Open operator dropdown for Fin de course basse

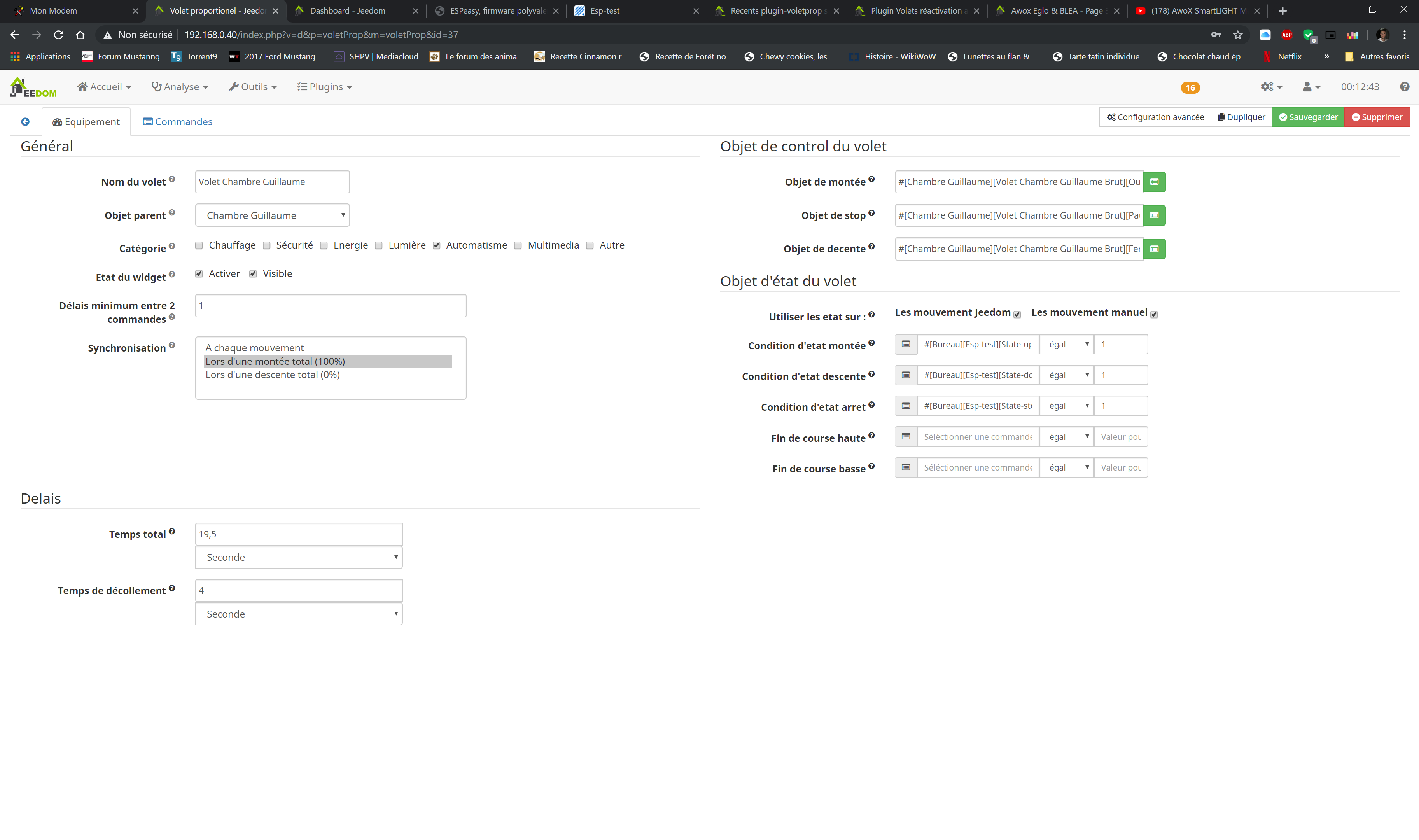[1066, 467]
